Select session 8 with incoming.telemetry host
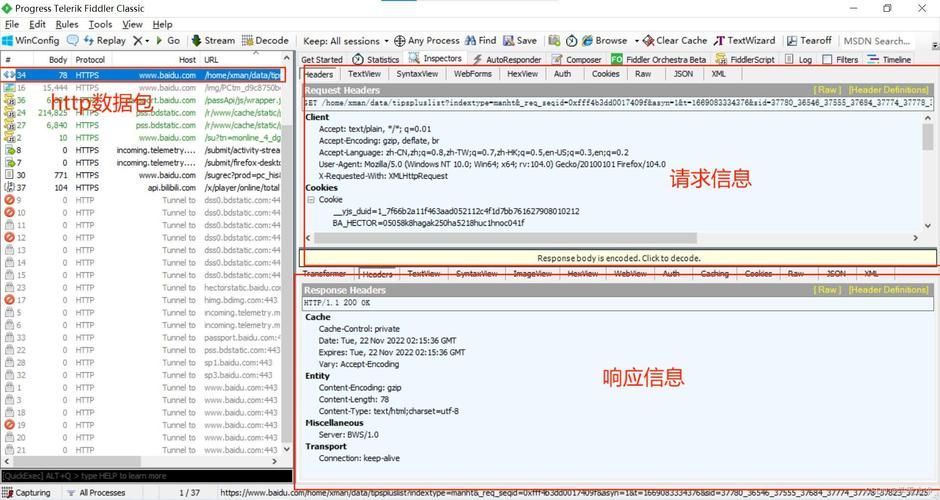940x500 pixels. [144, 150]
